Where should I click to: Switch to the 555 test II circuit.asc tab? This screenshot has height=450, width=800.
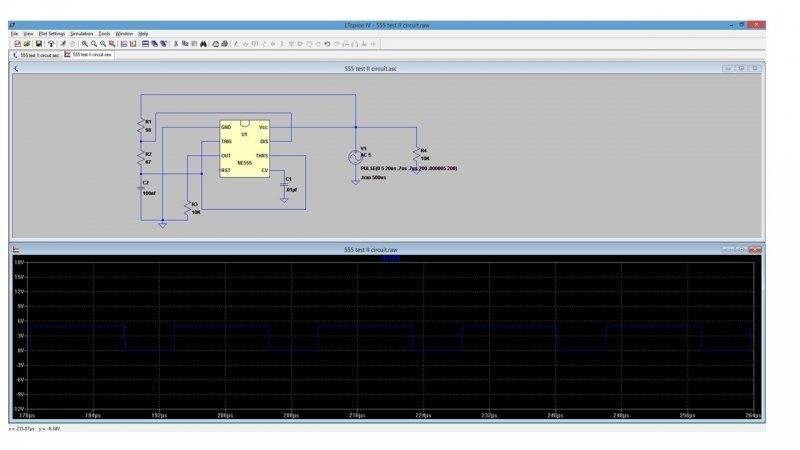[x=36, y=55]
